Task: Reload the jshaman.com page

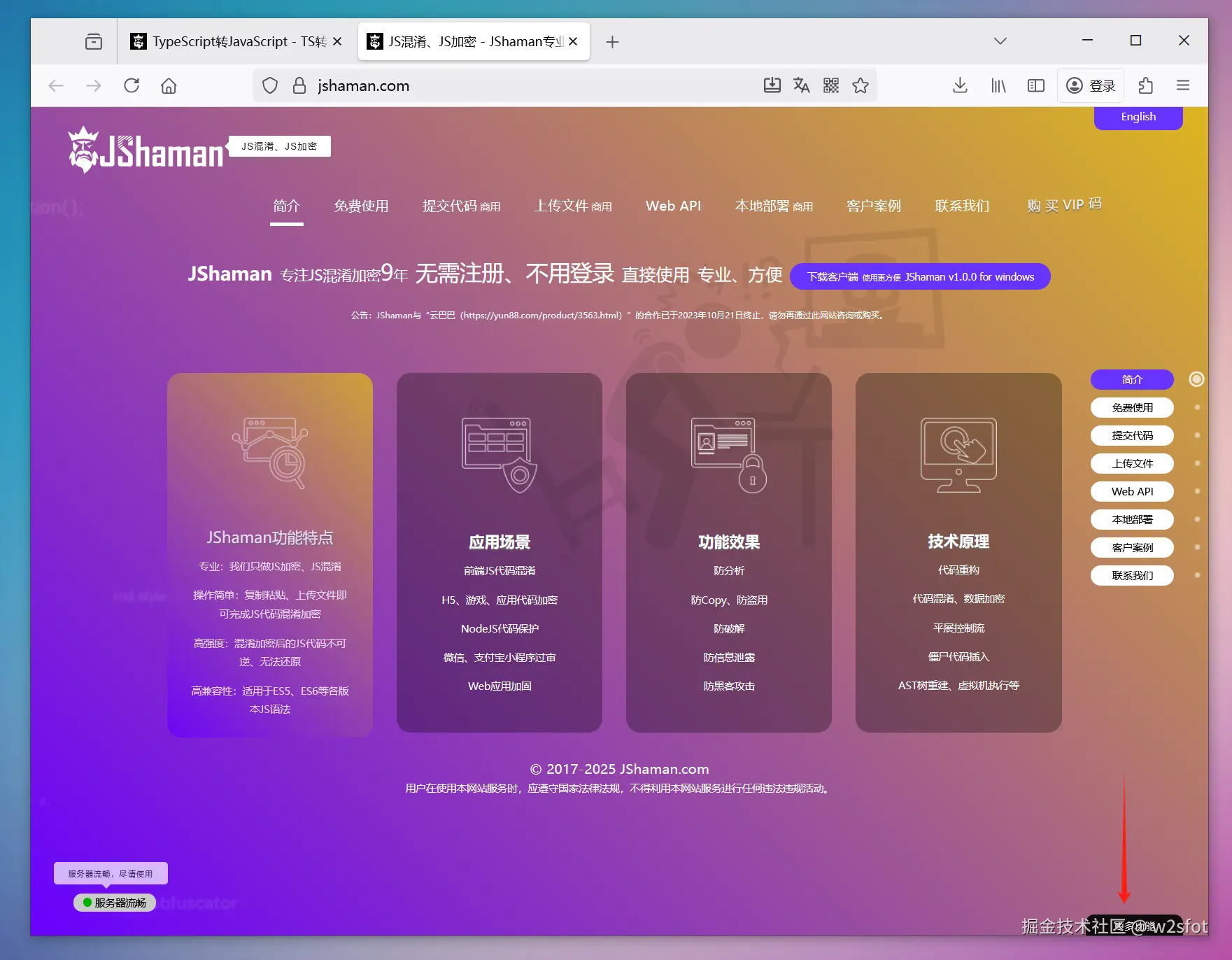Action: (x=132, y=85)
